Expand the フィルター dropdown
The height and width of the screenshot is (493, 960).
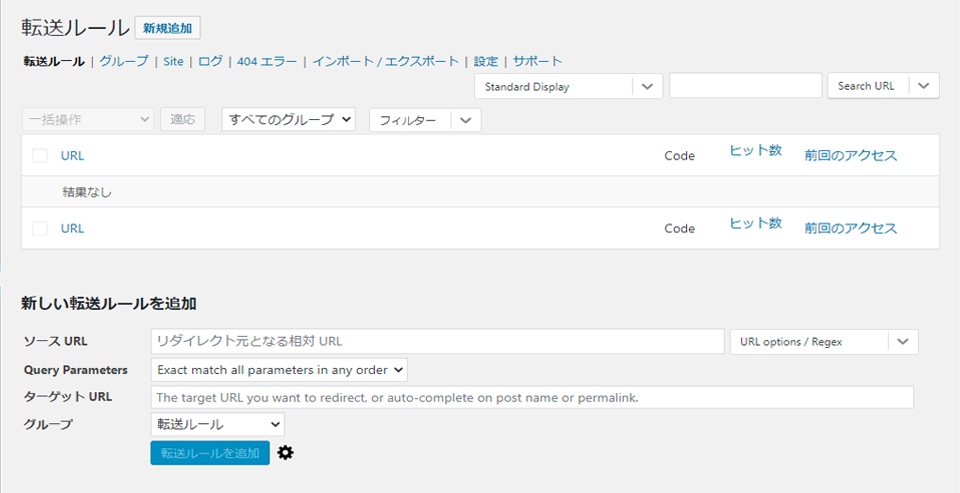tap(425, 120)
